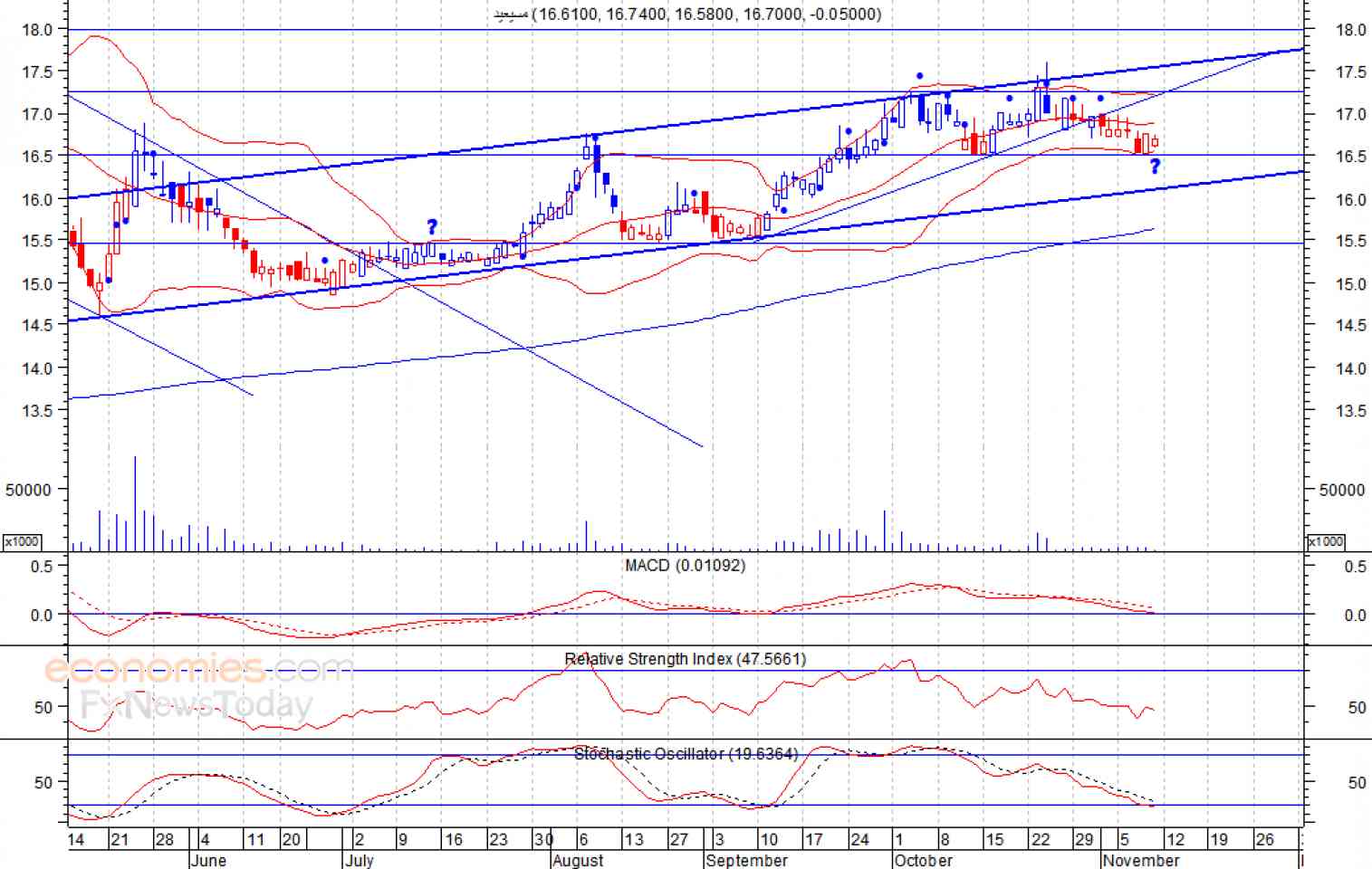Click the blue question mark near July

432,227
